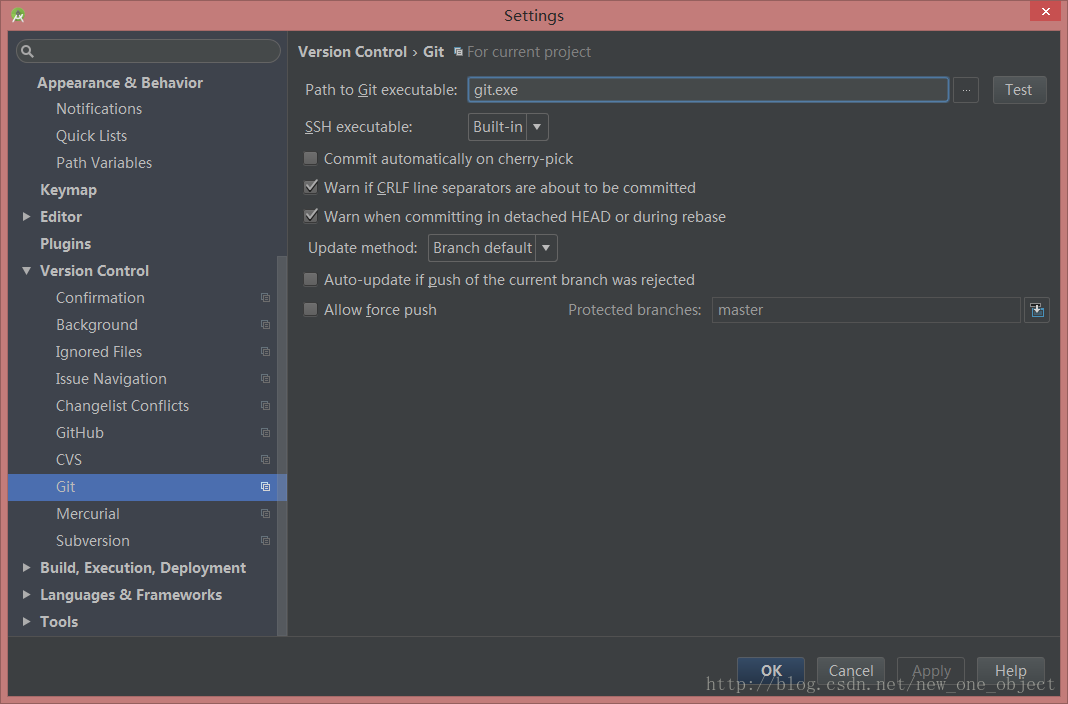Open the SSH executable Built-in dropdown
Screen dimensions: 1068x704
tap(508, 127)
